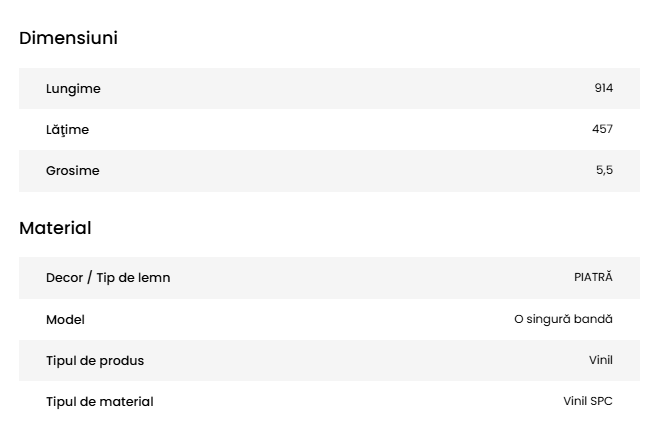The image size is (656, 448).
Task: Click the Vinil product type value
Action: [x=600, y=361]
